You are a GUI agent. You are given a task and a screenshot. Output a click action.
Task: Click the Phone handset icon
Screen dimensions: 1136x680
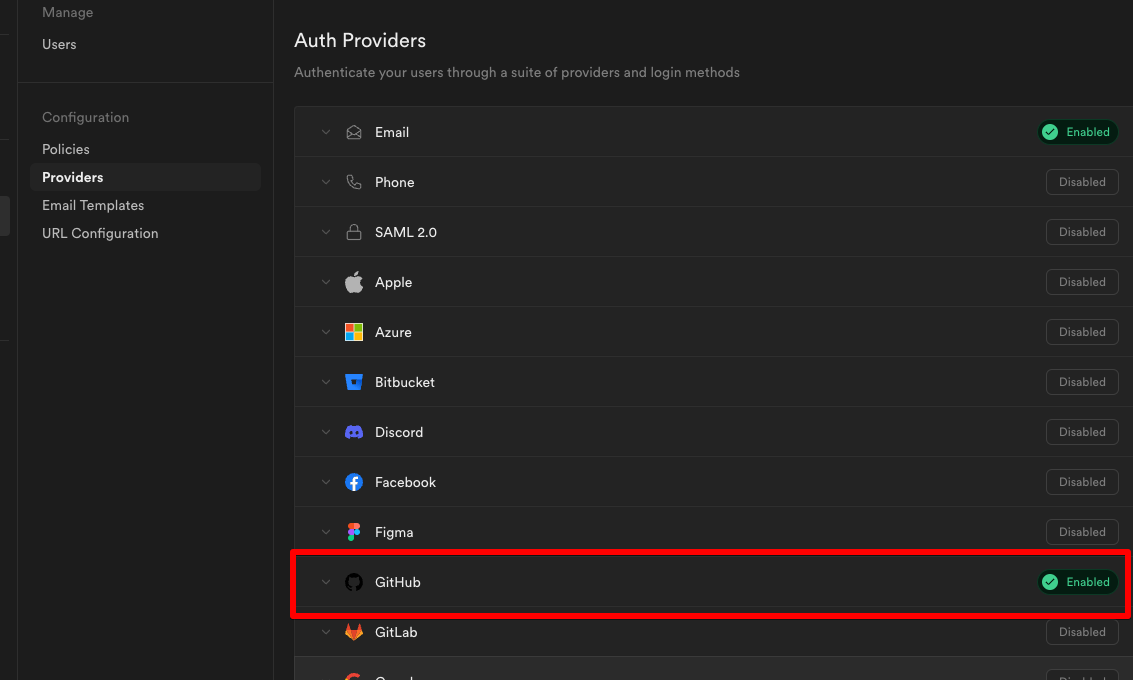(x=354, y=182)
